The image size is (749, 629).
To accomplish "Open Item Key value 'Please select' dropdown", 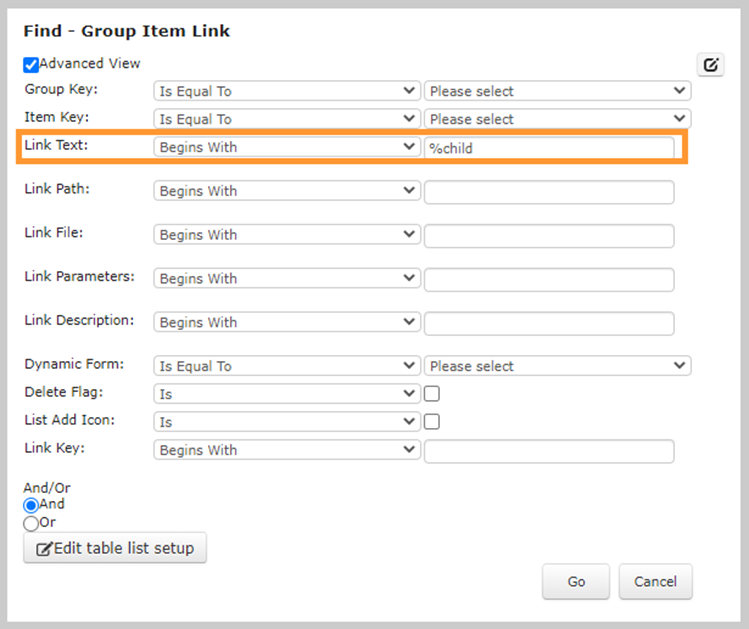I will coord(557,119).
